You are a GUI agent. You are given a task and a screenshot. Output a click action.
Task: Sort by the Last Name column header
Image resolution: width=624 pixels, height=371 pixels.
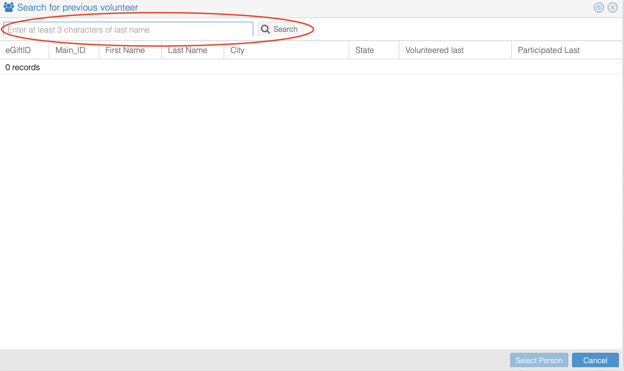click(193, 50)
